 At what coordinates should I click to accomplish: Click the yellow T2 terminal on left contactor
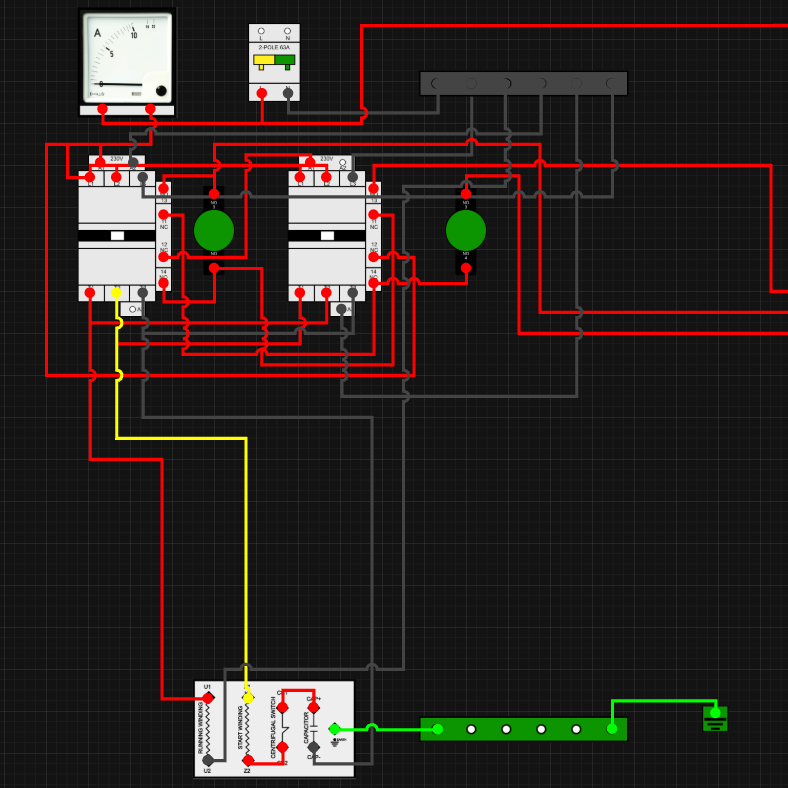116,292
